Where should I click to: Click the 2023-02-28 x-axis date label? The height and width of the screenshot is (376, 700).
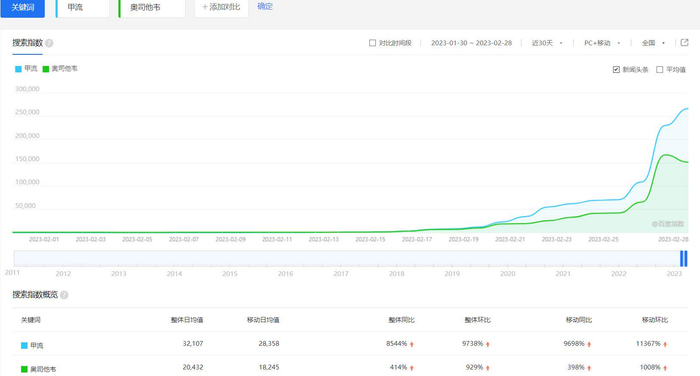(x=673, y=240)
